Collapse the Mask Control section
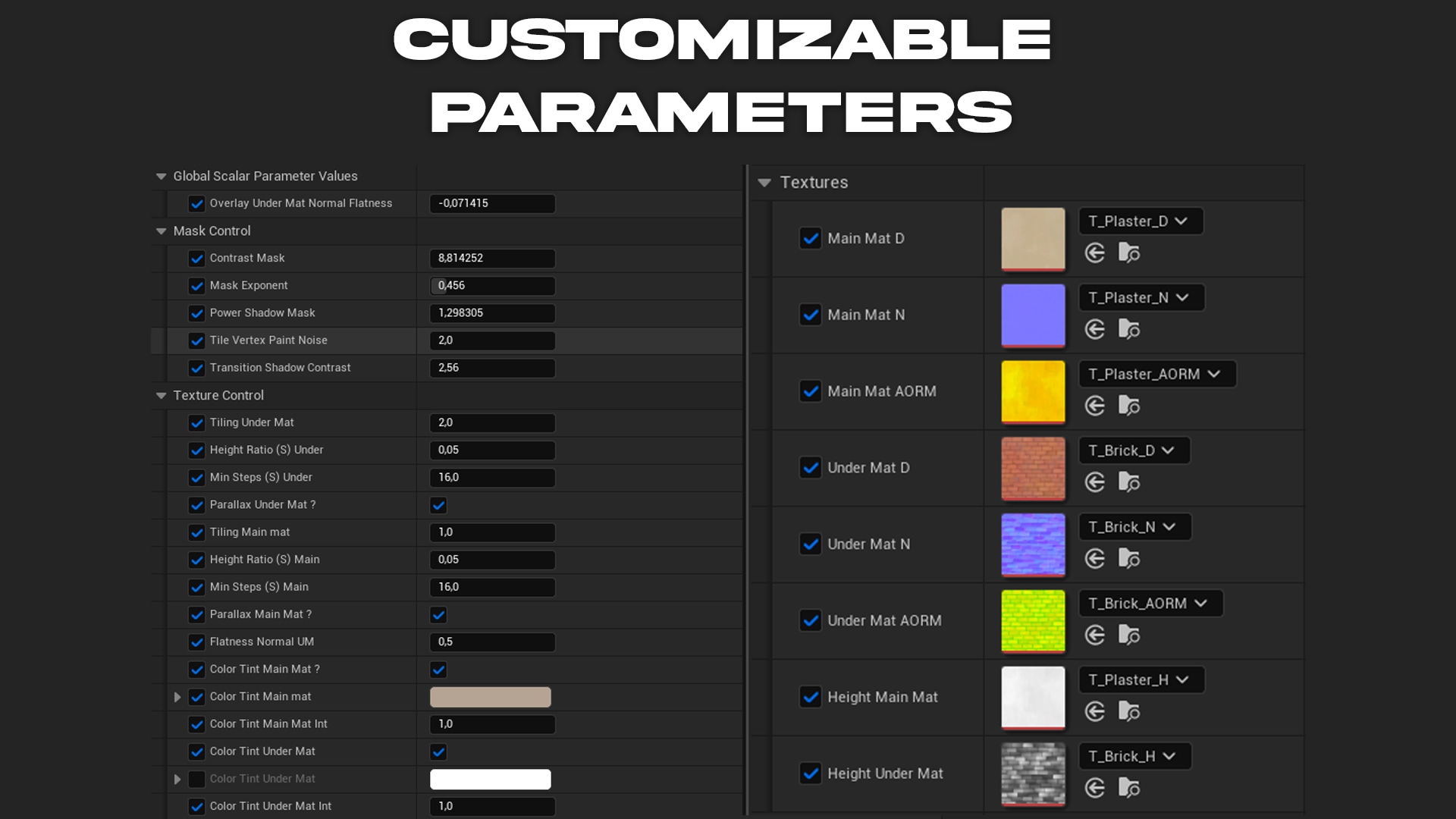Viewport: 1456px width, 819px height. 161,231
